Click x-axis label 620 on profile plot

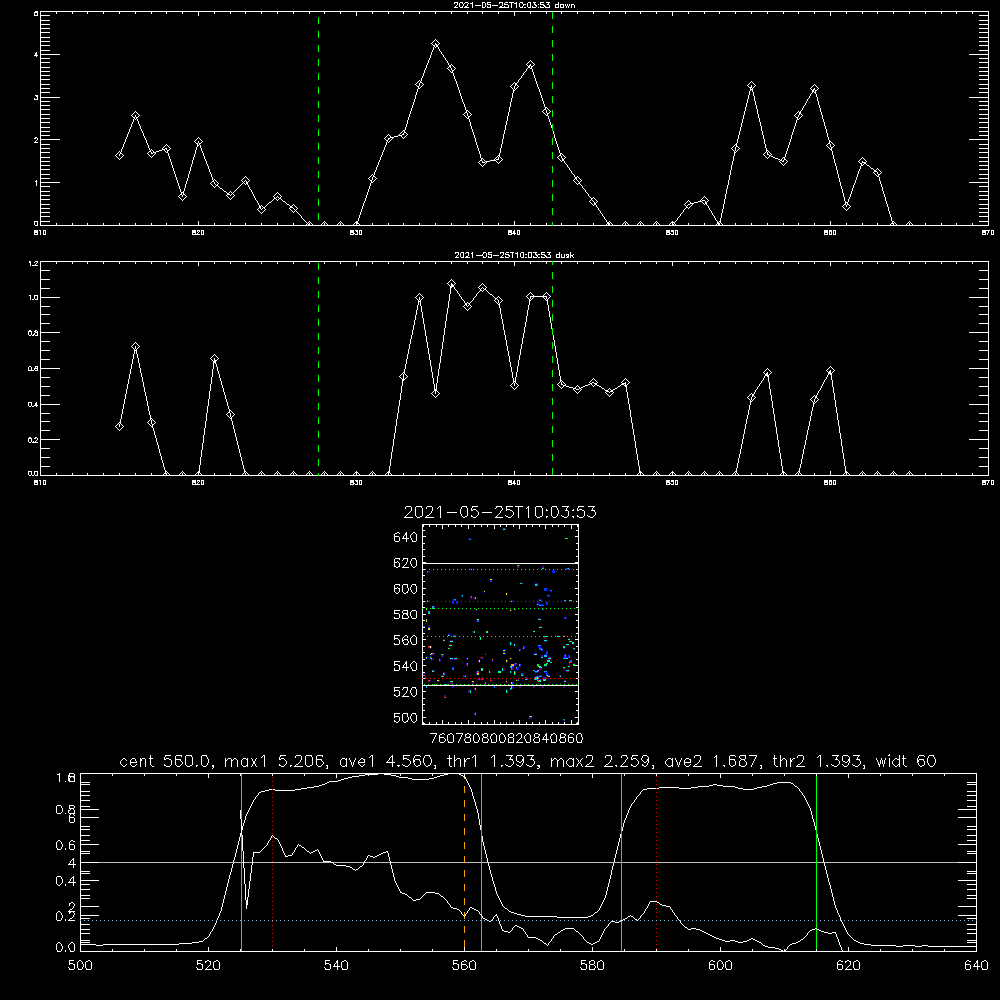tap(848, 966)
